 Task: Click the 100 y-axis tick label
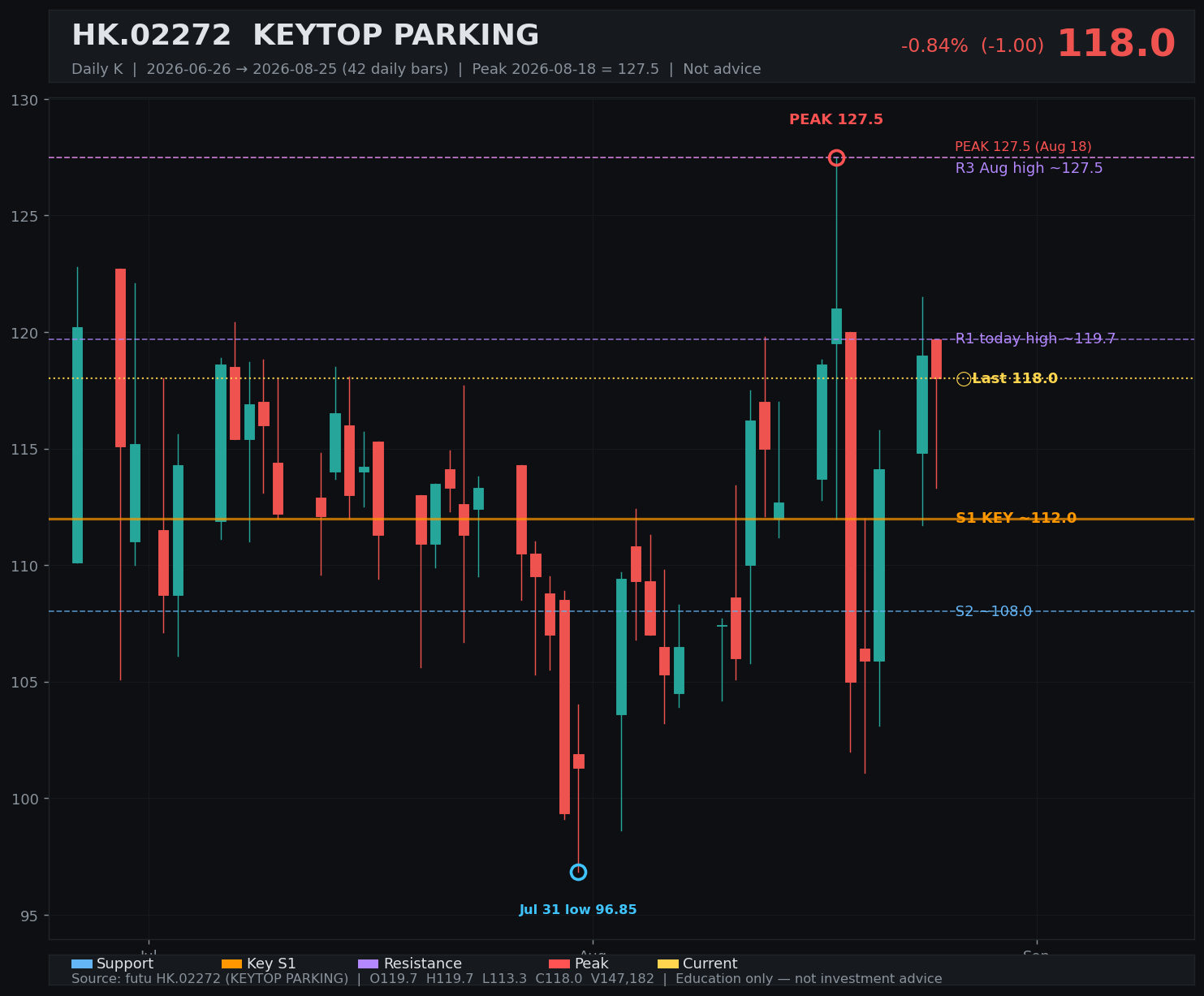[x=25, y=799]
